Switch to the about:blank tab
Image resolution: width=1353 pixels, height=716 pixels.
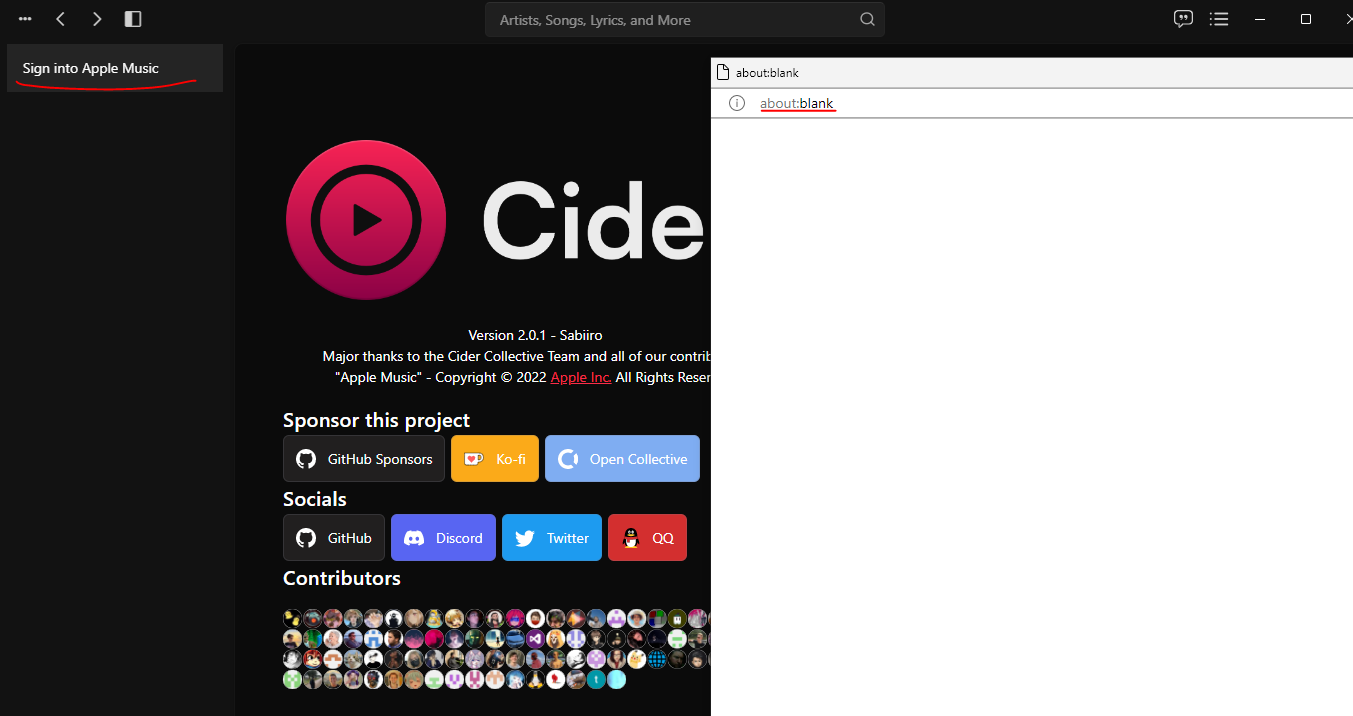pos(768,72)
